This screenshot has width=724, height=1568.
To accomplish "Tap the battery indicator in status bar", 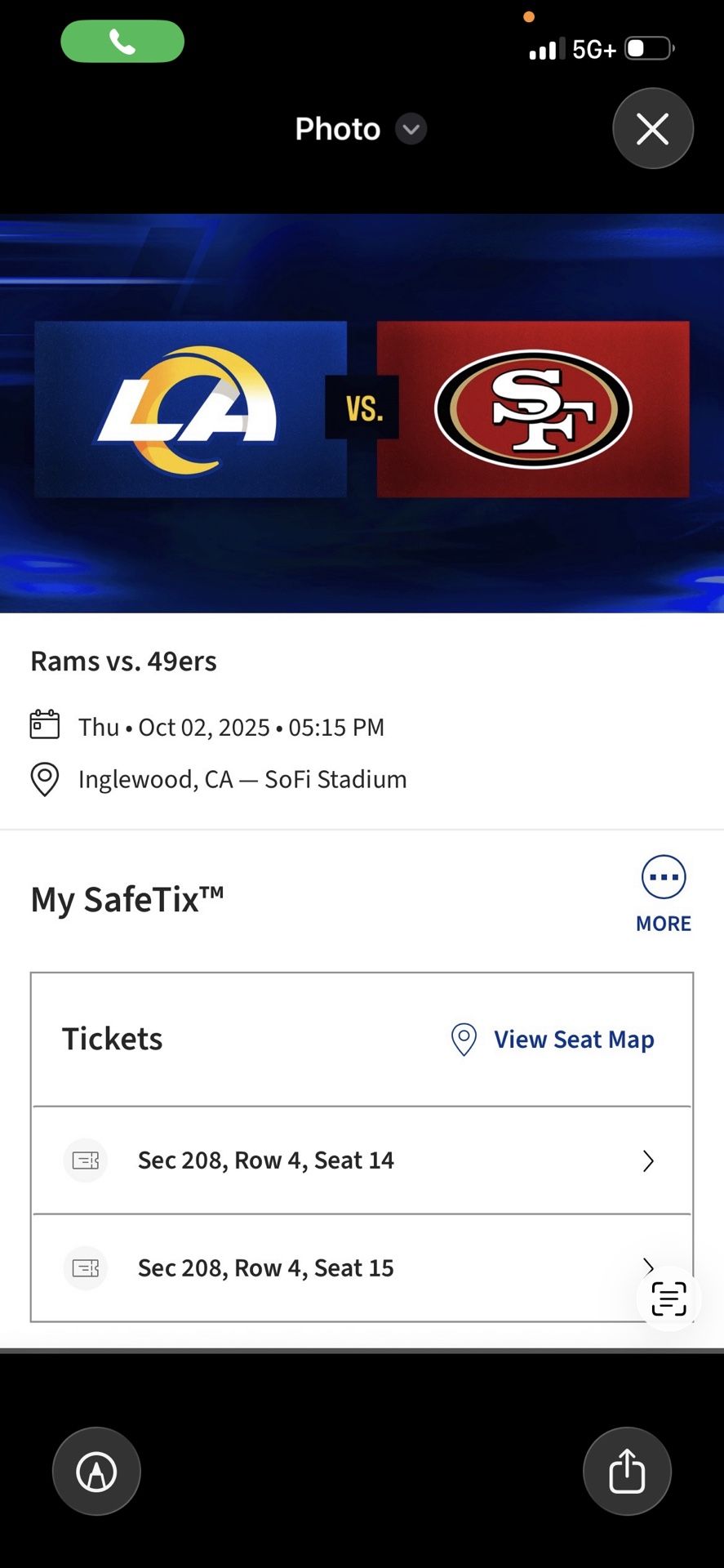I will coord(649,49).
